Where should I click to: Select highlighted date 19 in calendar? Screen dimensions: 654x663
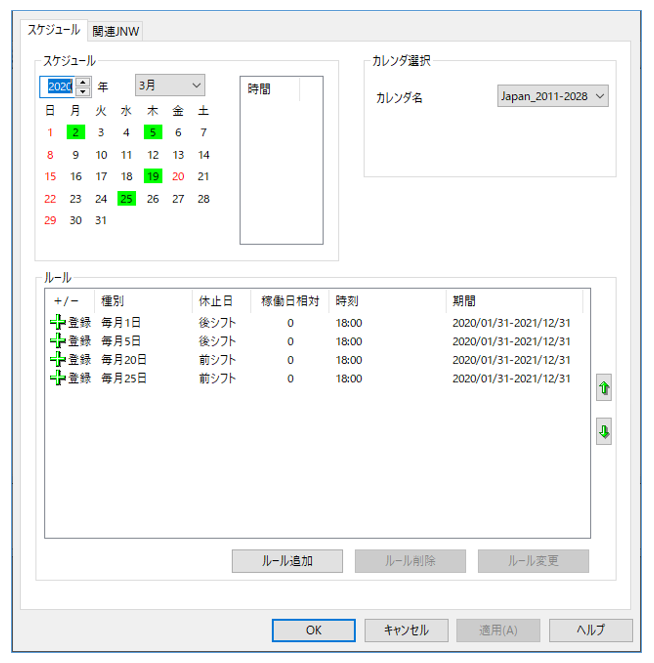[152, 176]
